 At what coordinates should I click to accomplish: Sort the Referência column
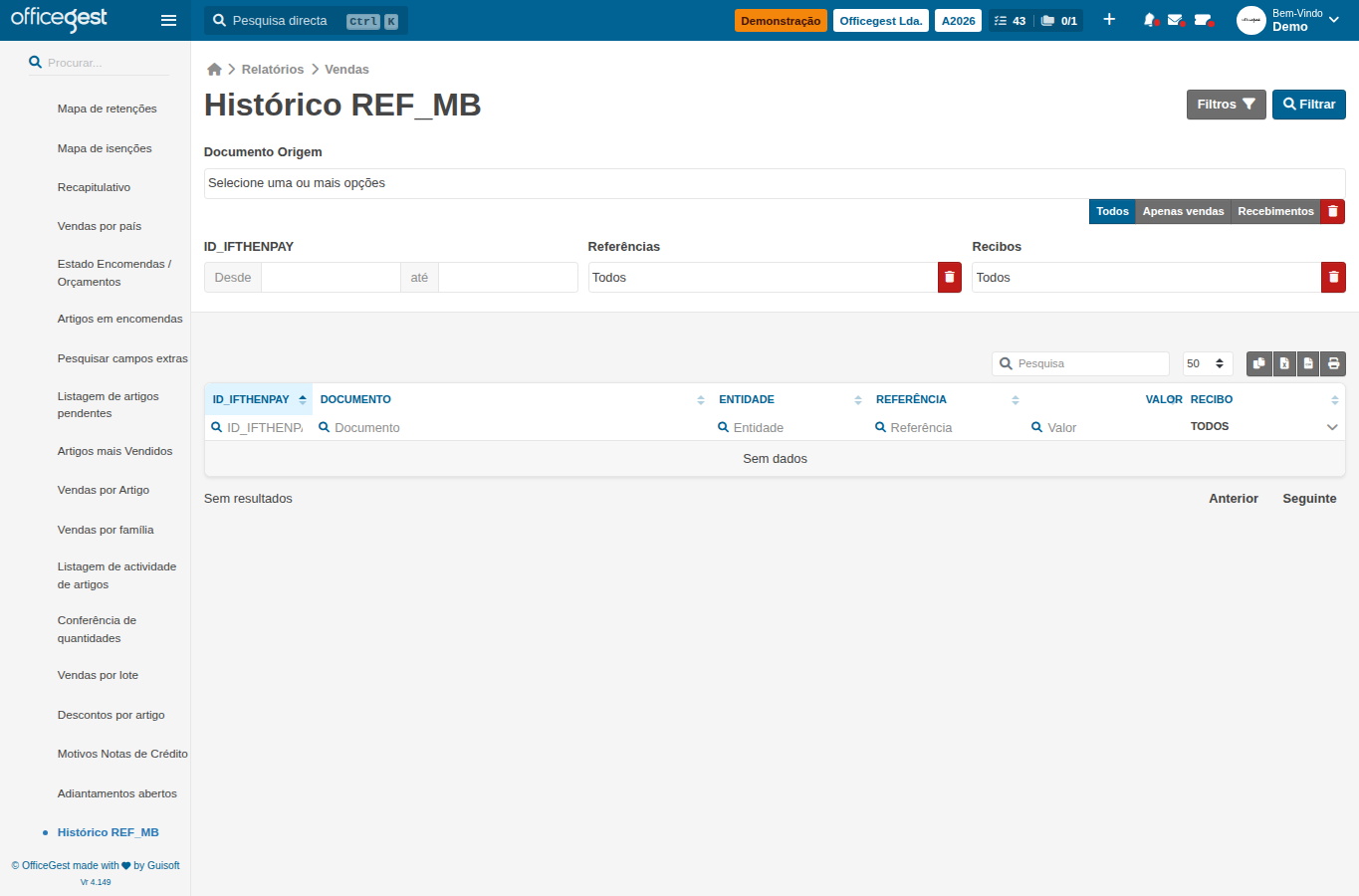[1016, 400]
